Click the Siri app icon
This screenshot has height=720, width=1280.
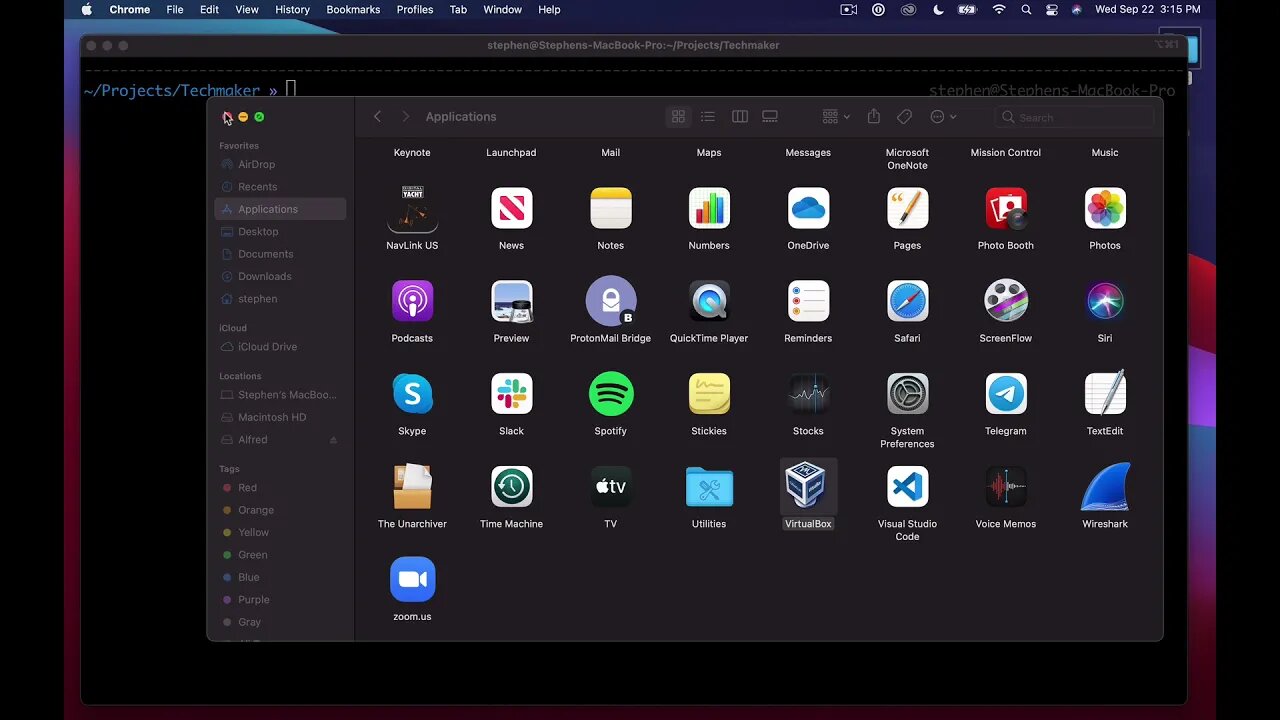(x=1105, y=301)
